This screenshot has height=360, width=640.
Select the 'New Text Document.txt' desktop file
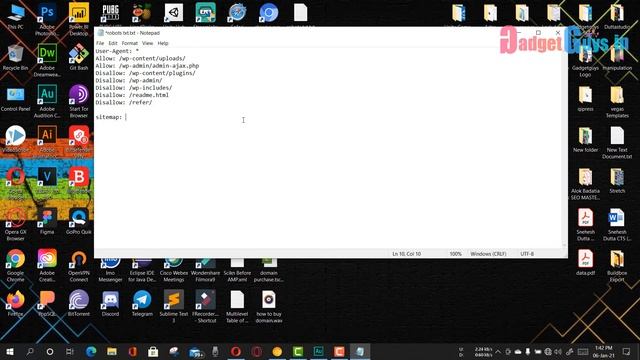pos(617,142)
